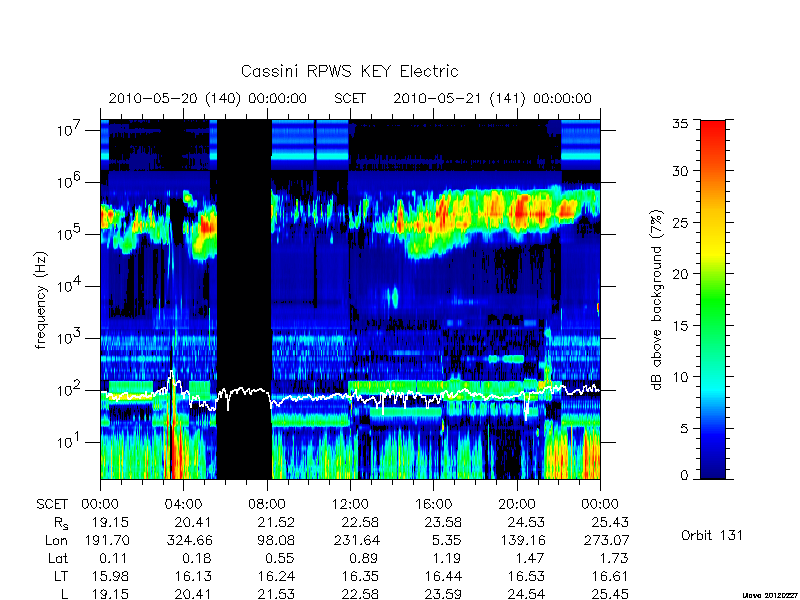
Task: Select the Rs value 21.52
Action: point(276,522)
